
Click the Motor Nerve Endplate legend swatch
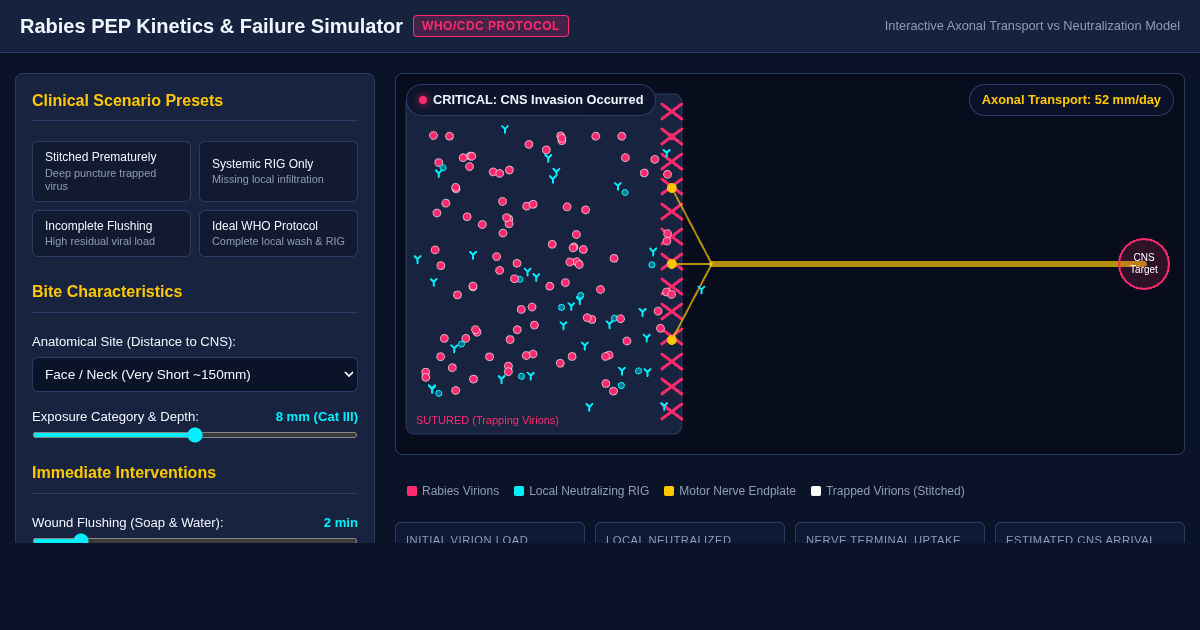point(669,491)
